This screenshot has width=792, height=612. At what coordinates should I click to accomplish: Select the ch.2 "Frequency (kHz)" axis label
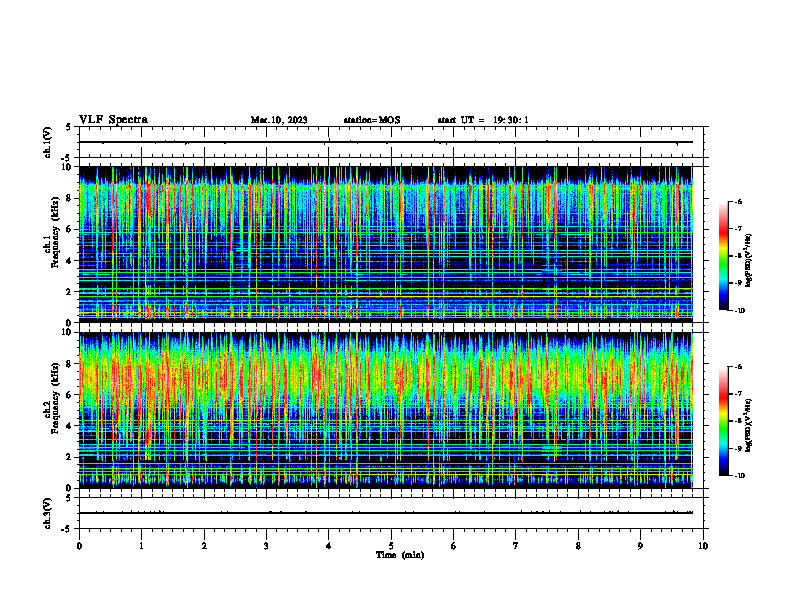point(56,397)
